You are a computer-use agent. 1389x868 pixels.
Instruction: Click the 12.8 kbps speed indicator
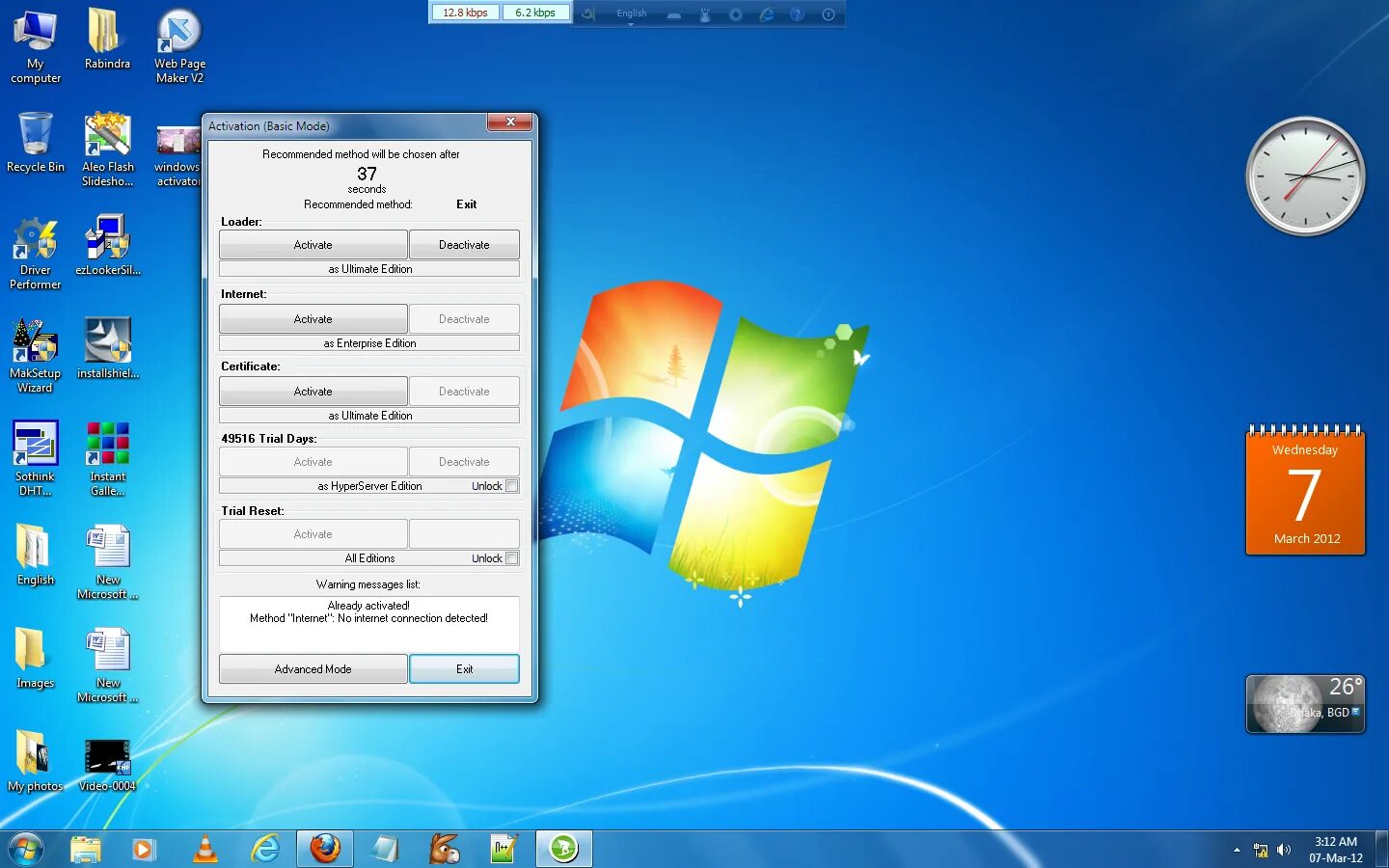[x=465, y=13]
